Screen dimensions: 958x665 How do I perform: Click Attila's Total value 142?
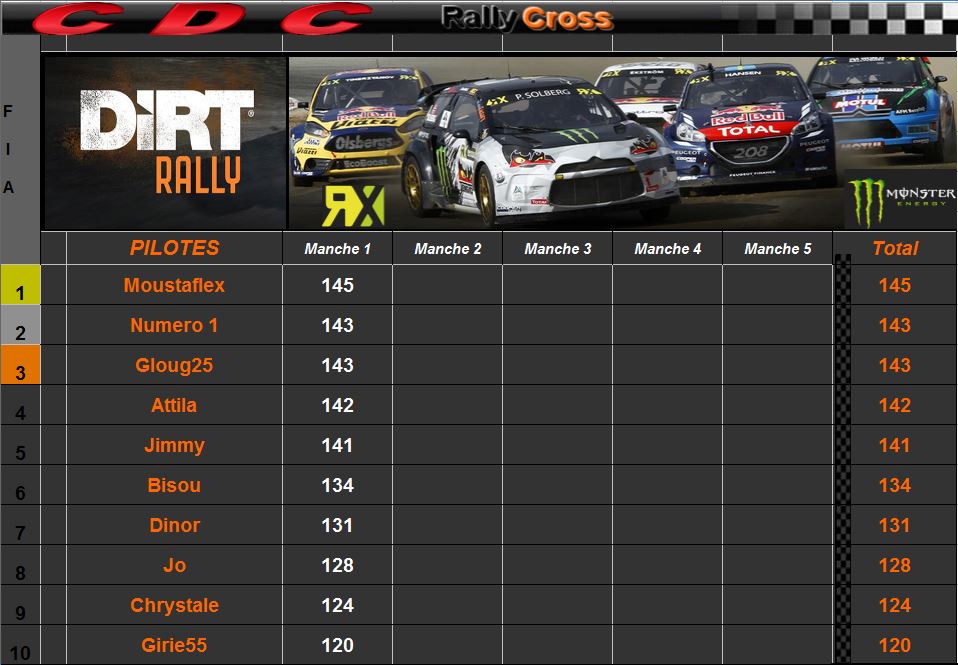pyautogui.click(x=894, y=405)
